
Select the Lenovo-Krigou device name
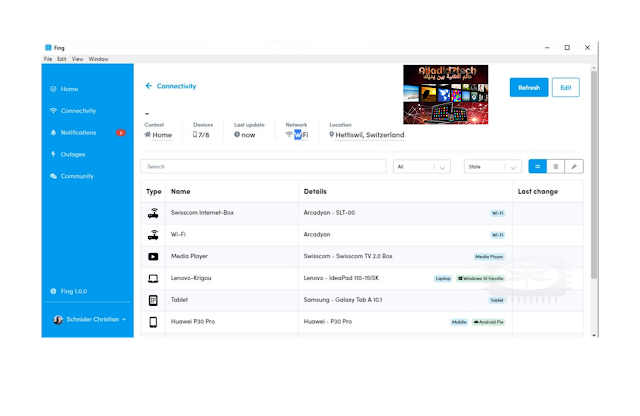point(191,278)
